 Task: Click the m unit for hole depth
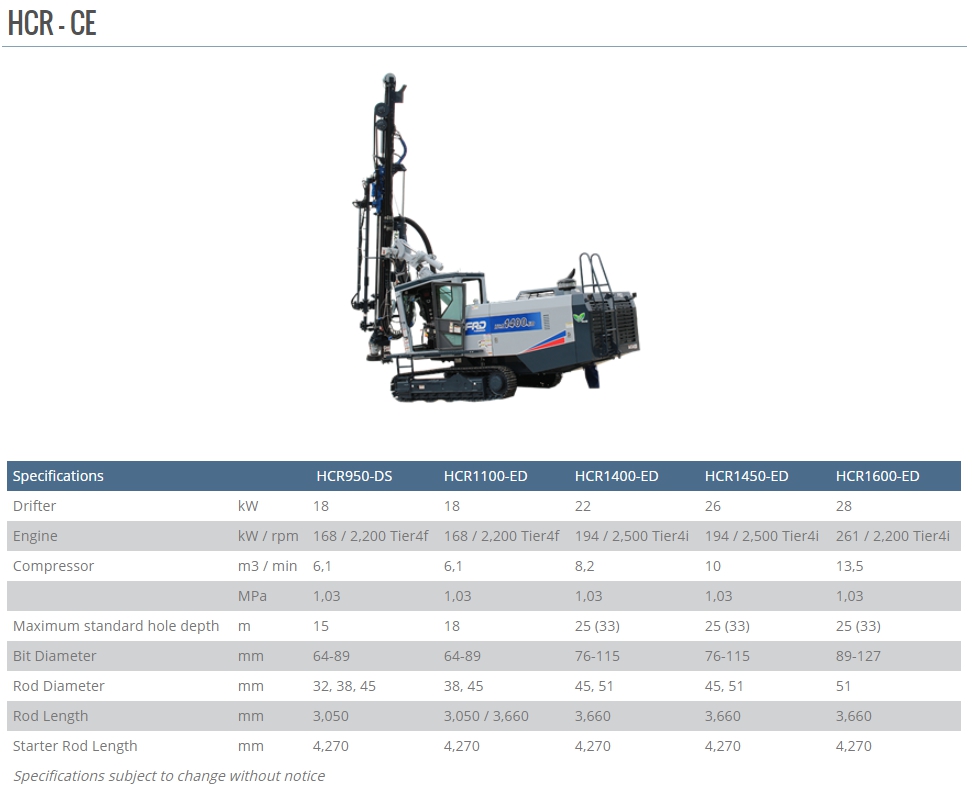click(244, 626)
